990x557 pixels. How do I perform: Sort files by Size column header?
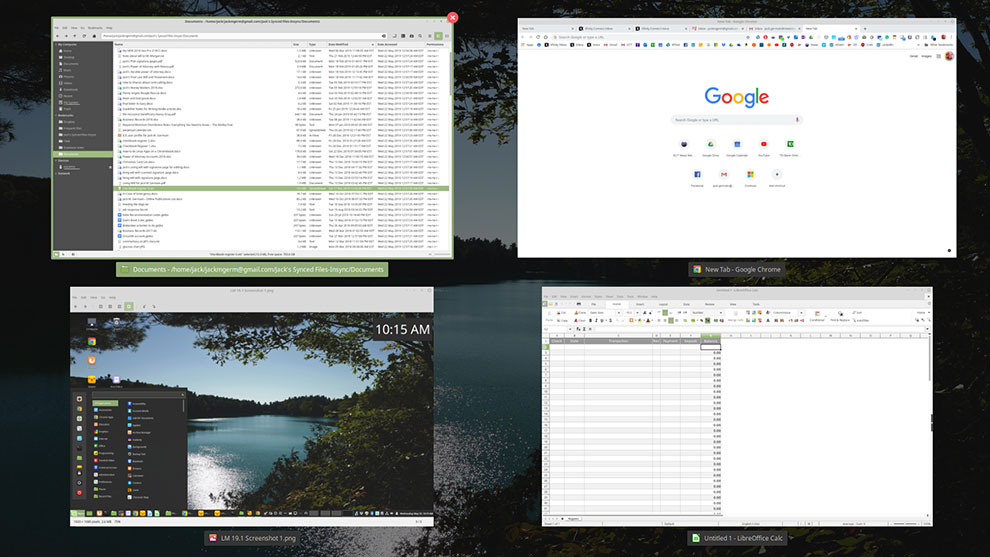tap(299, 44)
